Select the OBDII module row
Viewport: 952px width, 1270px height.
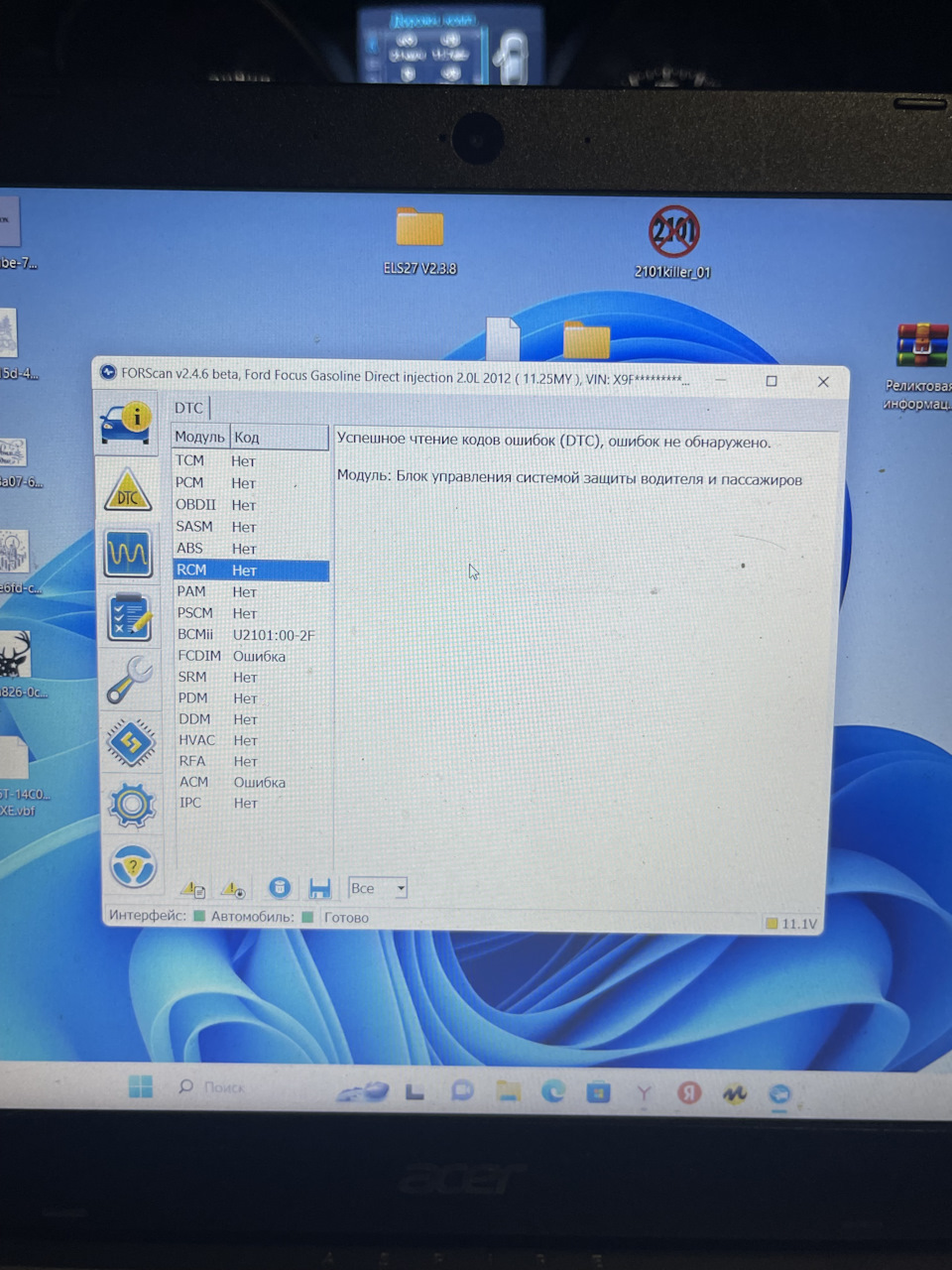pyautogui.click(x=250, y=504)
